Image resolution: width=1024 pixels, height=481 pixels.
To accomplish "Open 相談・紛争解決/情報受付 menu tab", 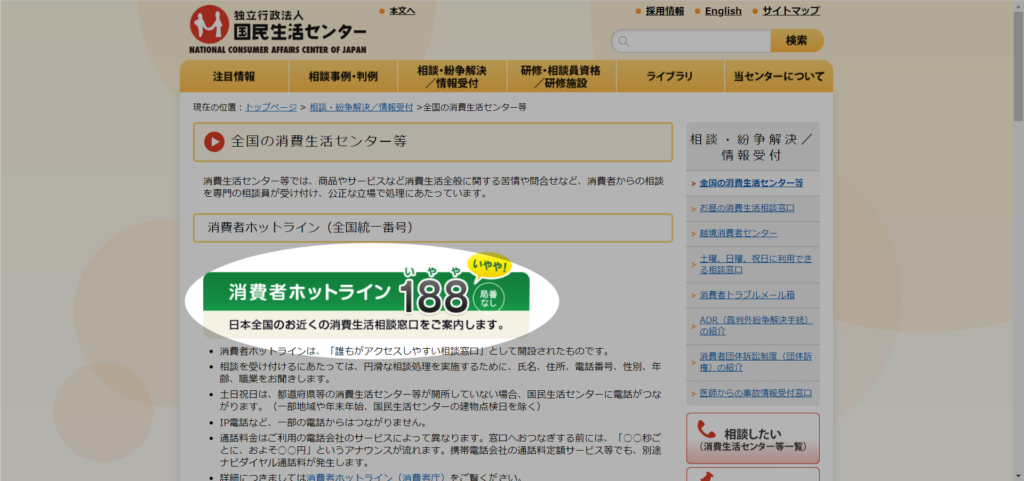I will coord(452,76).
